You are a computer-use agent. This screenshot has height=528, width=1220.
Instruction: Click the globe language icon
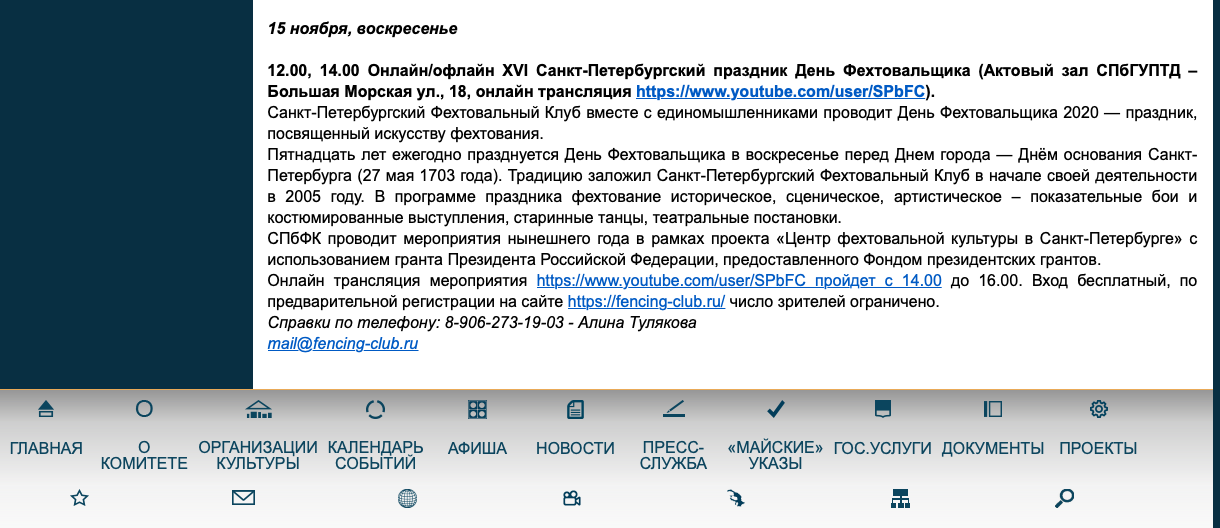(407, 498)
